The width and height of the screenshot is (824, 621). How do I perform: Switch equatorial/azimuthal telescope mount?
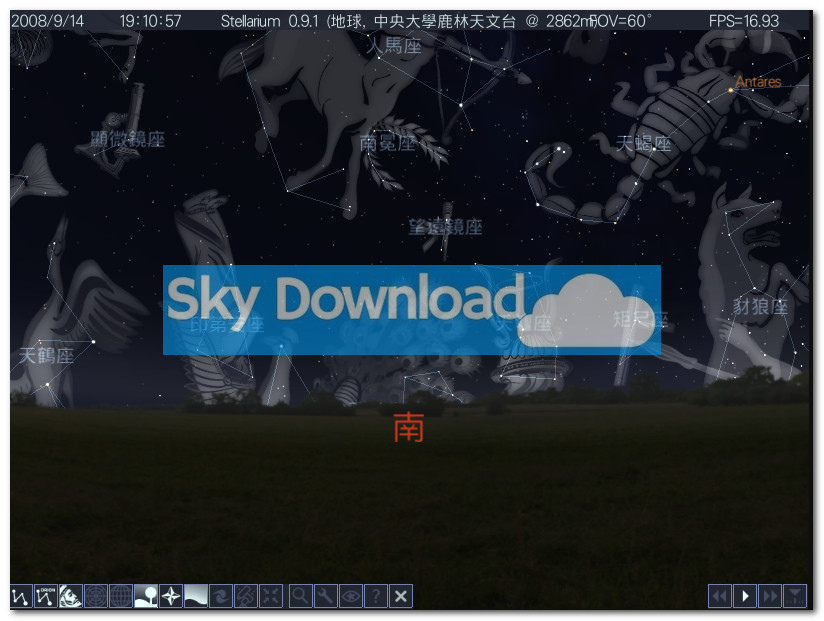[x=246, y=596]
